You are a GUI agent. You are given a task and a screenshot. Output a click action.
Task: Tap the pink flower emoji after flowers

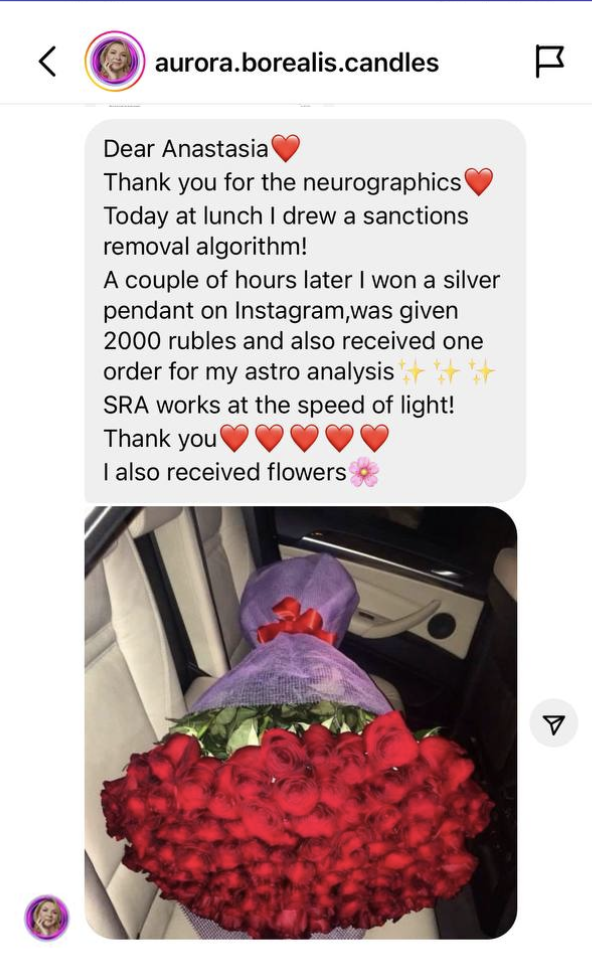[364, 472]
